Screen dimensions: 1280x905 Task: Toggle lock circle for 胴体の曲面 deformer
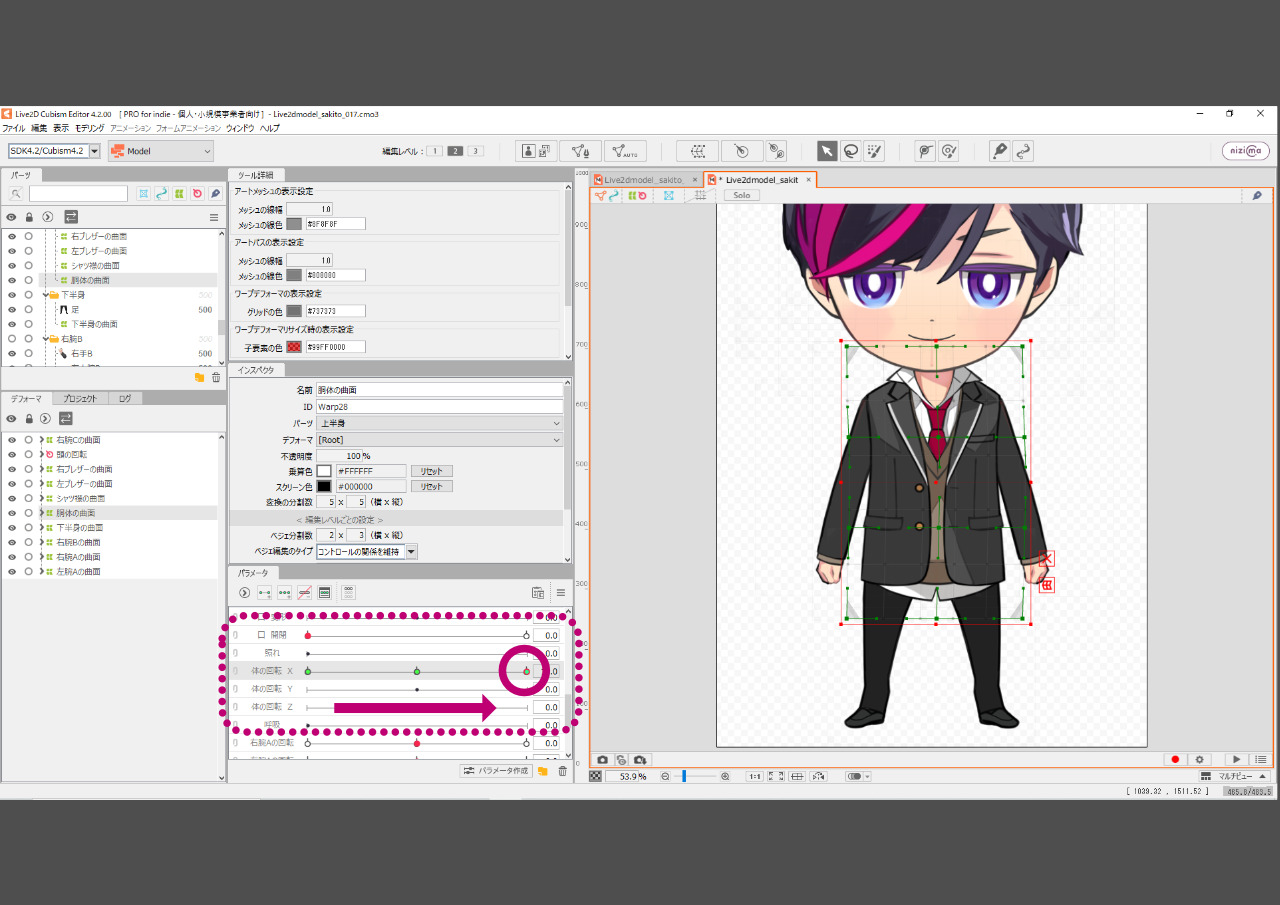[29, 513]
